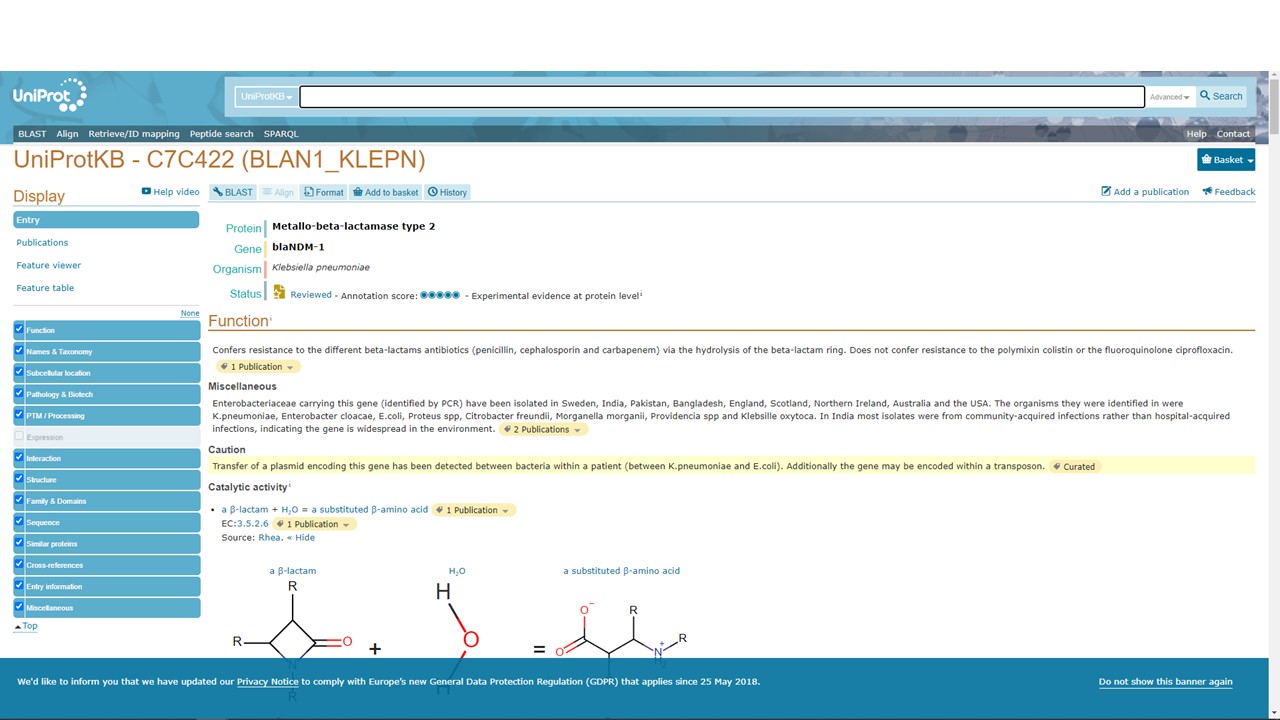Toggle the Similar proteins checkbox
This screenshot has width=1280, height=720.
19,543
